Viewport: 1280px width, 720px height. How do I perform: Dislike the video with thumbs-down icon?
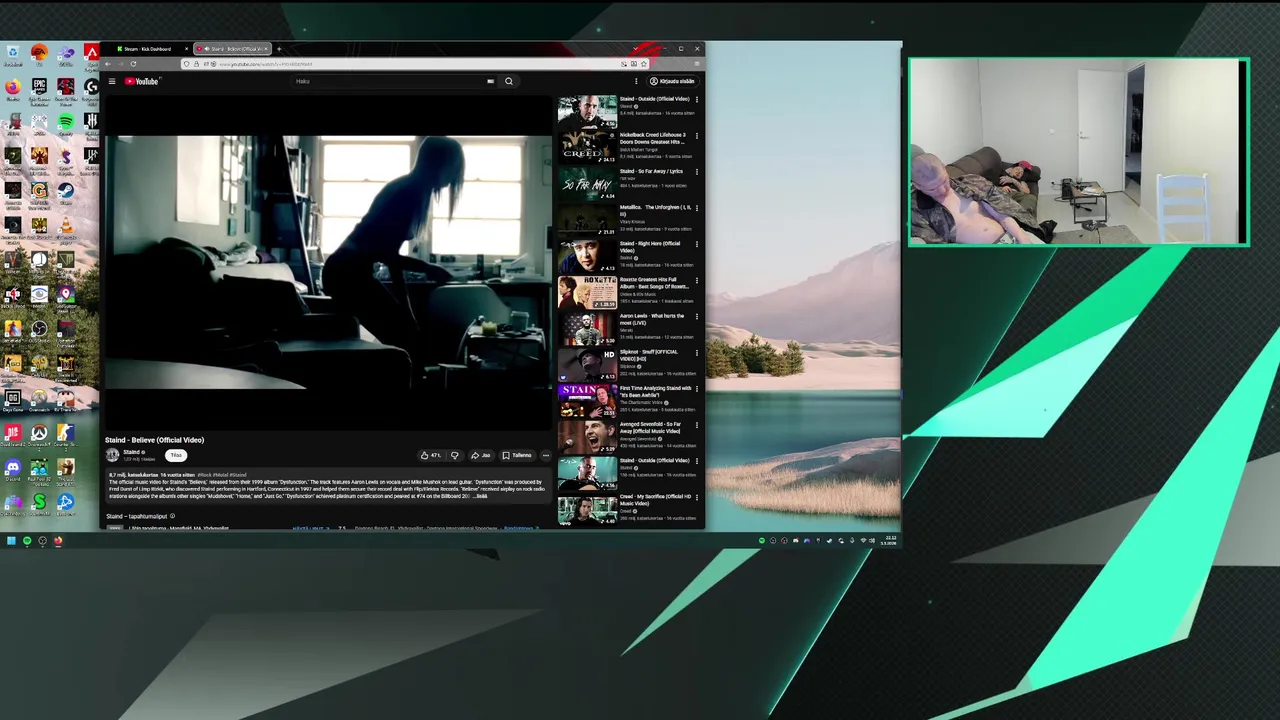454,455
